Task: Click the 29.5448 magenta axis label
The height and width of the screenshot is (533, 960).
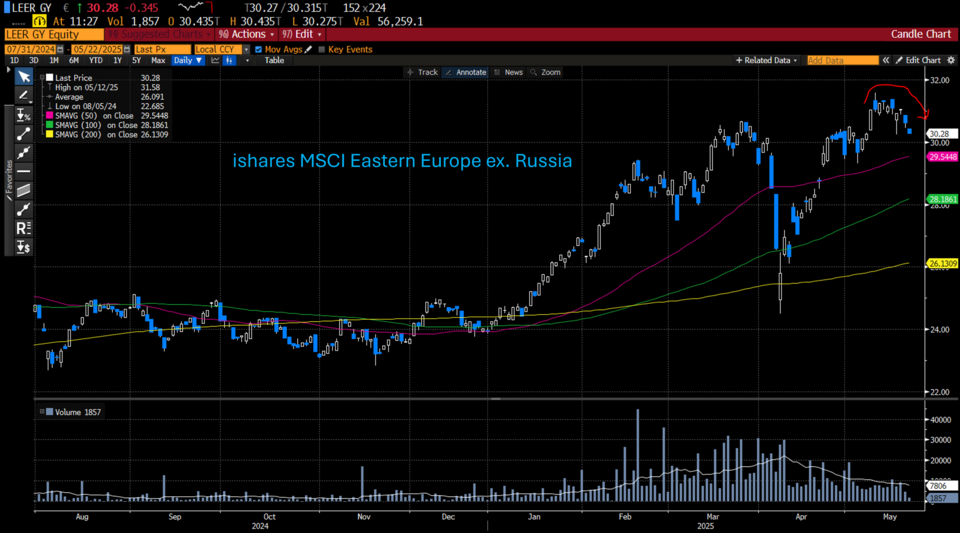Action: pyautogui.click(x=943, y=157)
